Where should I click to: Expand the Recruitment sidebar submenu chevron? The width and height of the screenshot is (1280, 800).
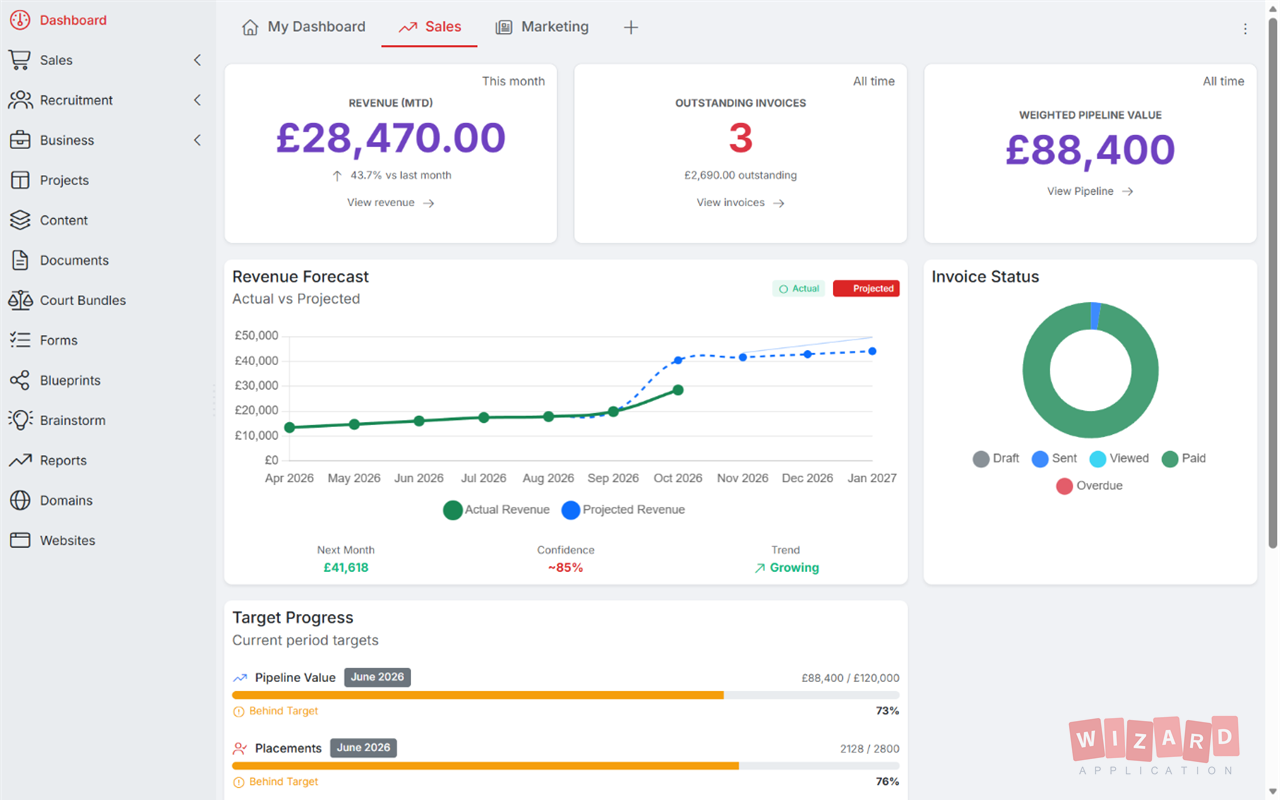pos(197,100)
